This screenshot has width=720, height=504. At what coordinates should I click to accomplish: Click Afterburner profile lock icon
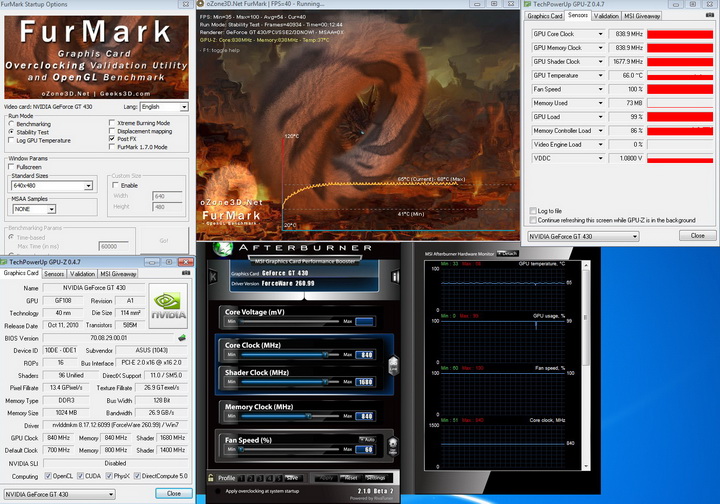(x=209, y=478)
